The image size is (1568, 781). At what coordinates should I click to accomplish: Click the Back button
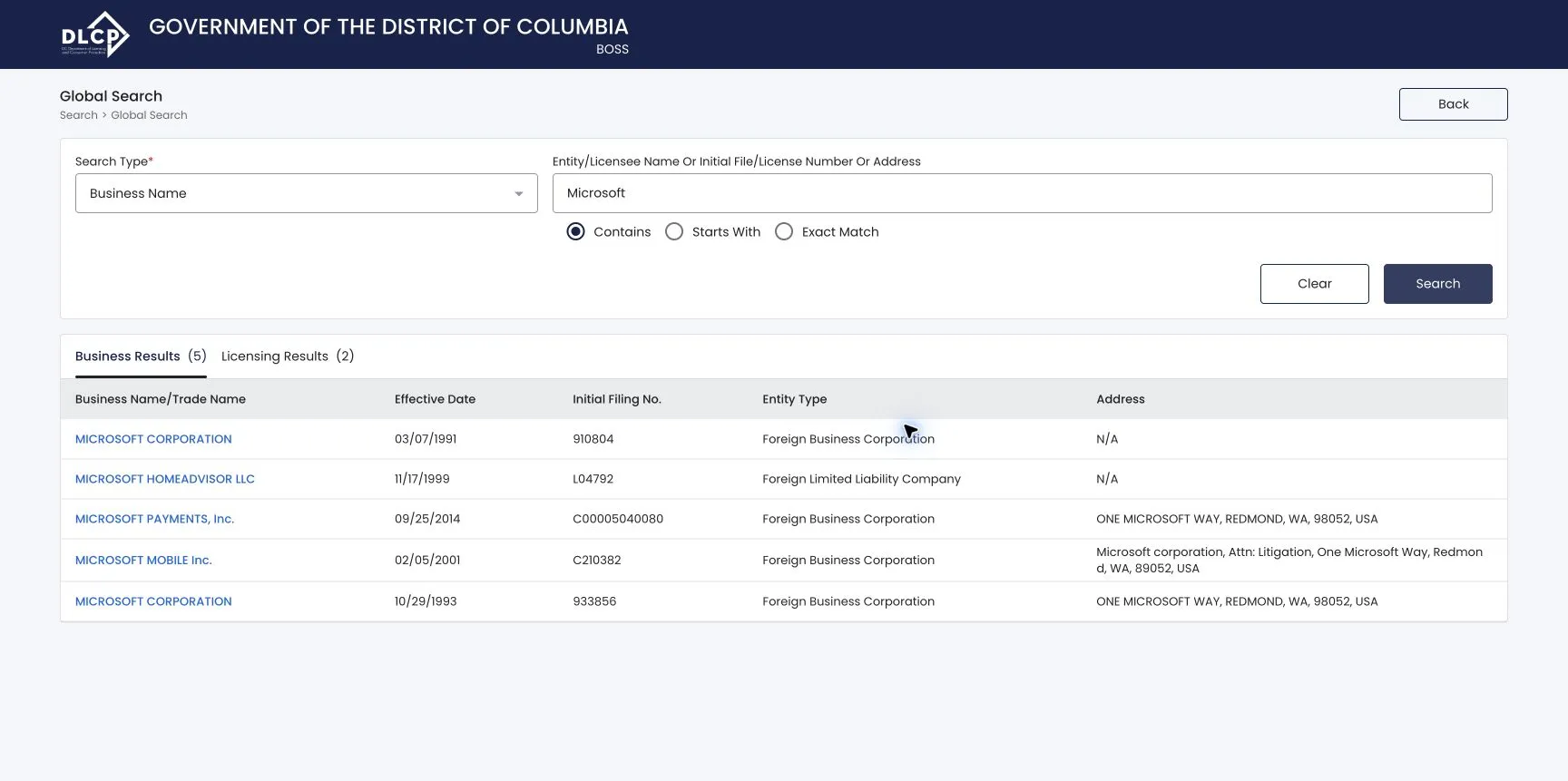(1453, 104)
